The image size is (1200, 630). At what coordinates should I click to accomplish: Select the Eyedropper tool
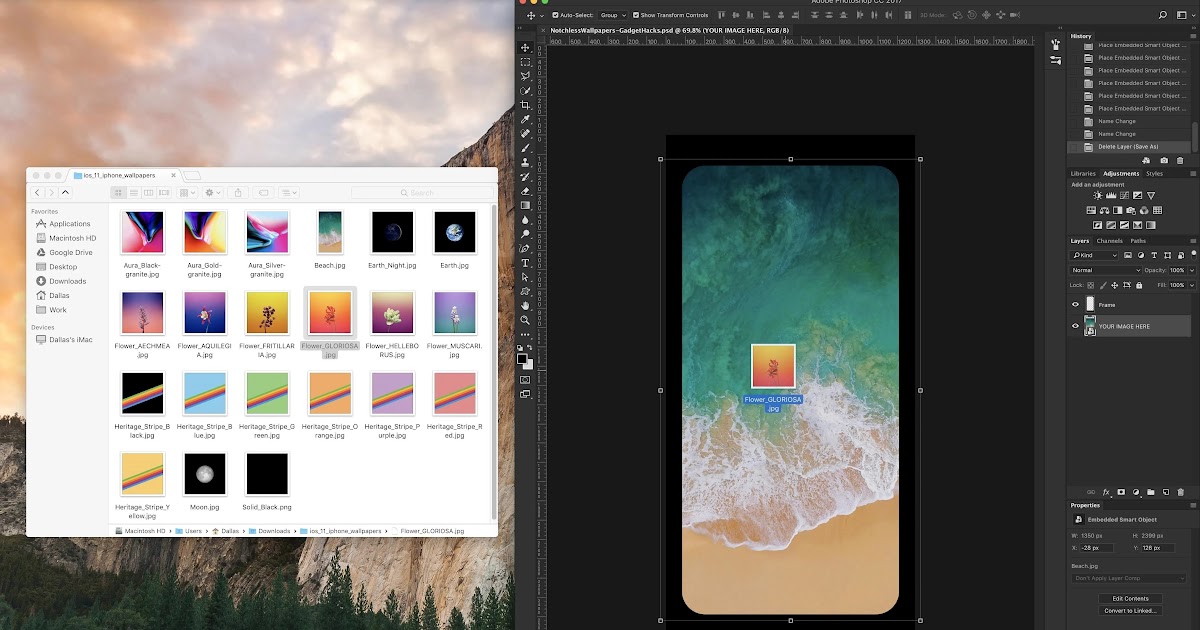[526, 119]
